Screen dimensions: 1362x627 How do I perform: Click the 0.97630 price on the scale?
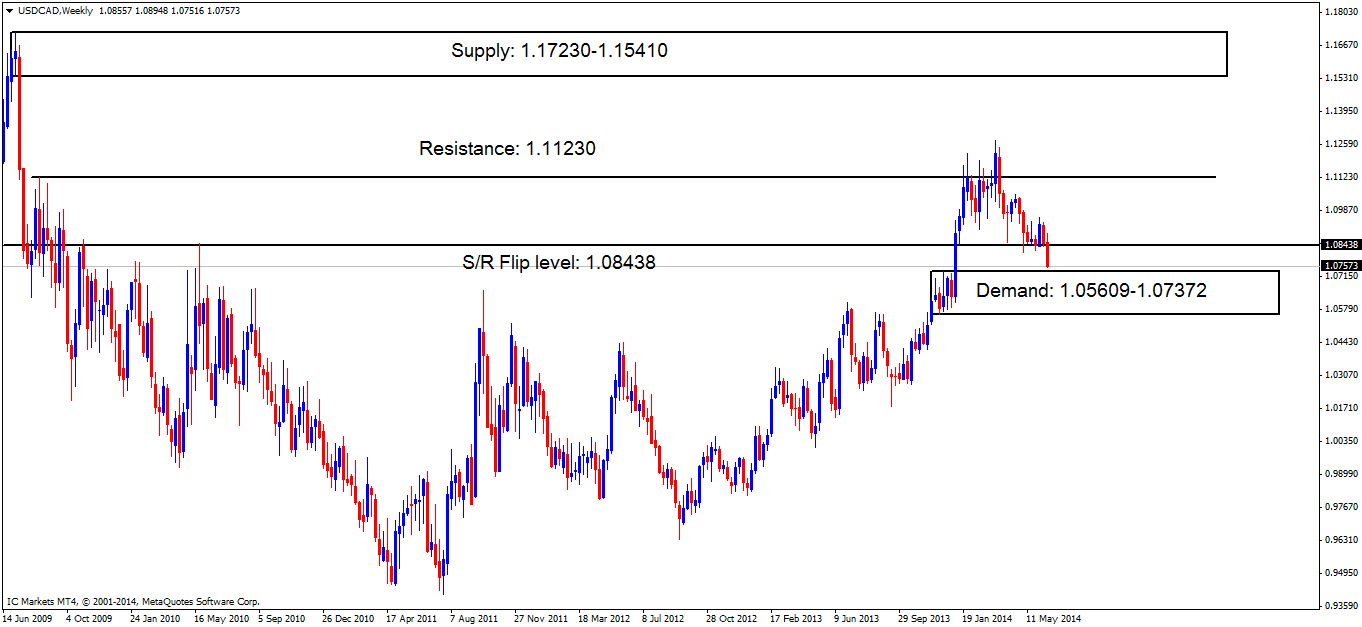[1339, 507]
